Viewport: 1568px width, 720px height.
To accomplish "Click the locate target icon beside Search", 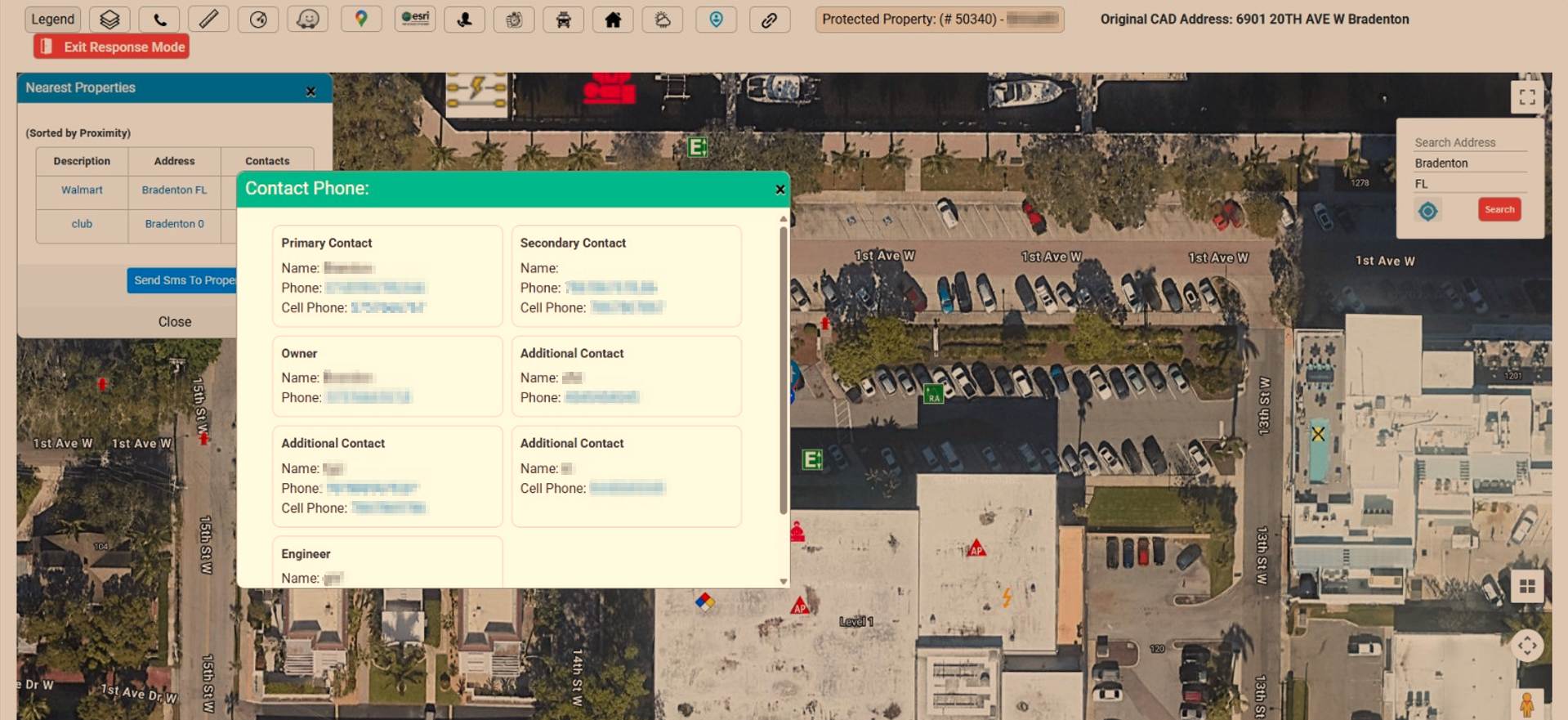I will (x=1427, y=211).
